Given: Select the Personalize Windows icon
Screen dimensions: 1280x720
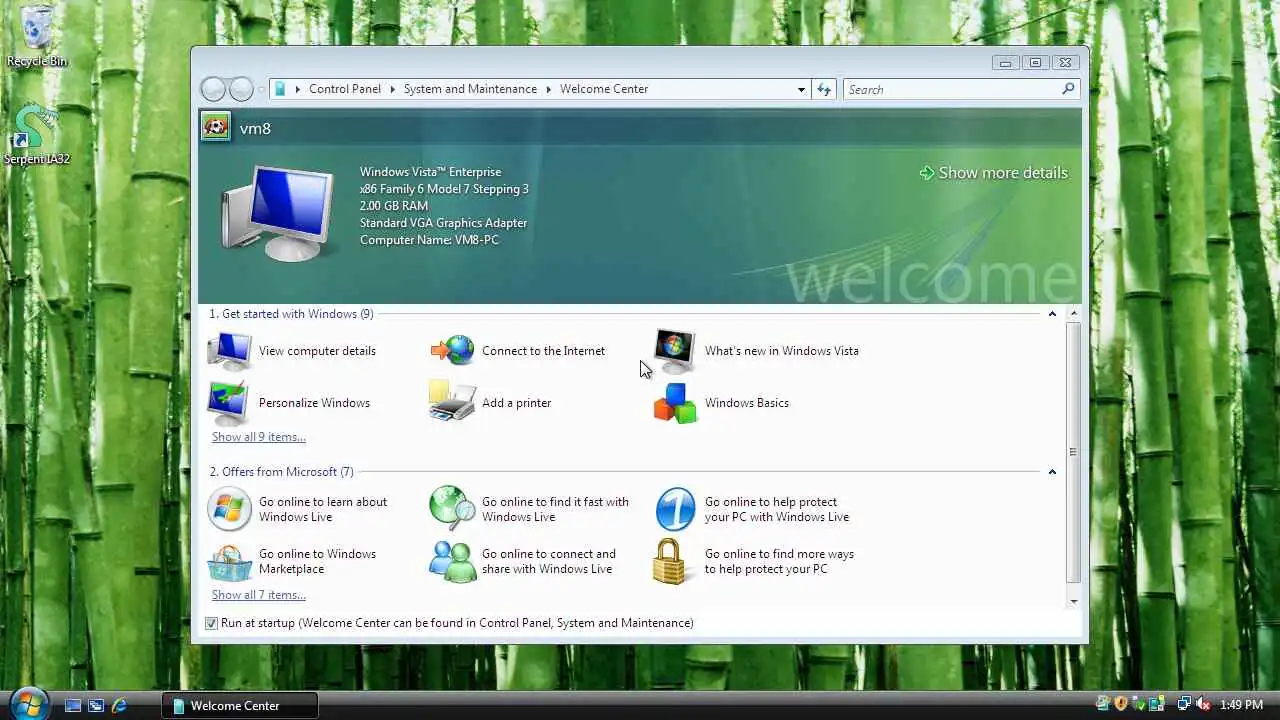Looking at the screenshot, I should [229, 403].
